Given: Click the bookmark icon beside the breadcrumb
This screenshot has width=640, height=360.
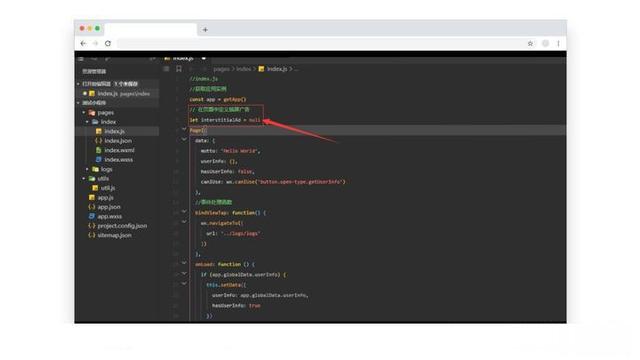Looking at the screenshot, I should click(179, 69).
